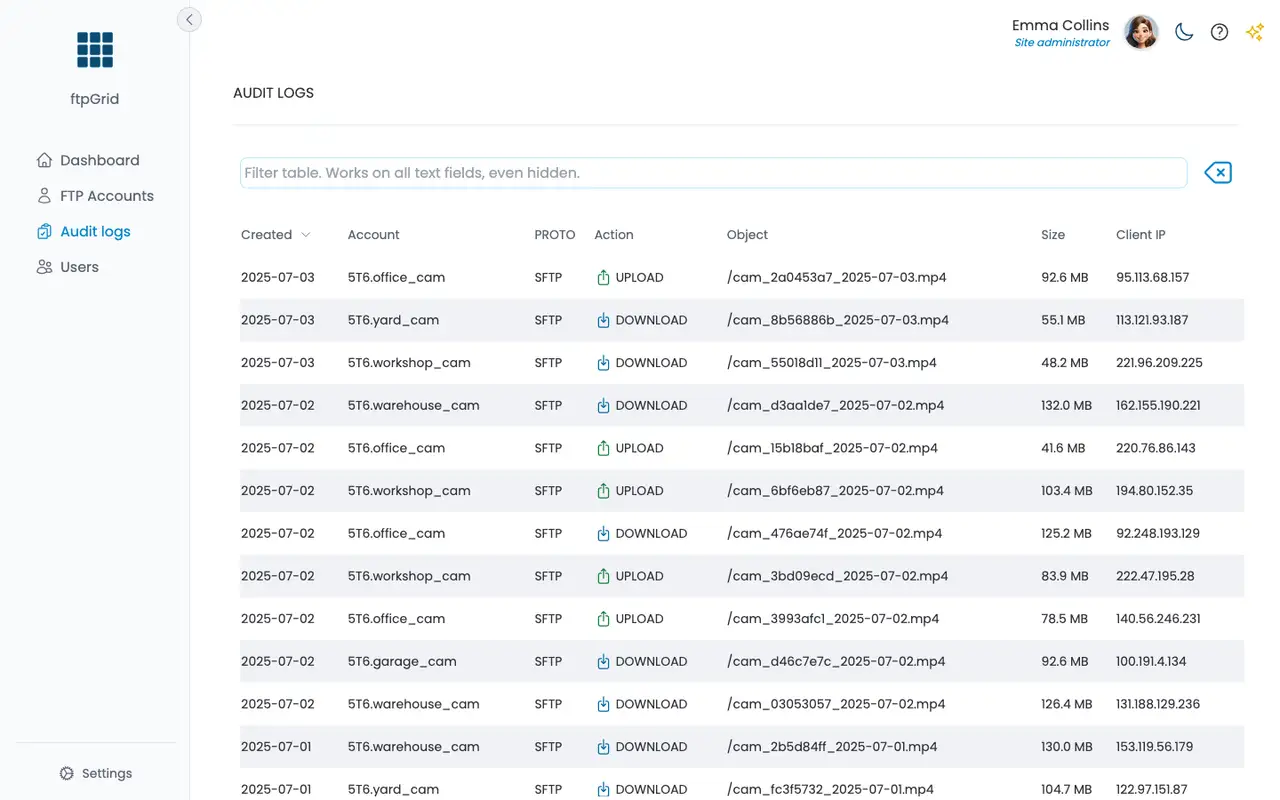Click client IP 113.121.93.187
This screenshot has height=800, width=1280.
point(1152,320)
